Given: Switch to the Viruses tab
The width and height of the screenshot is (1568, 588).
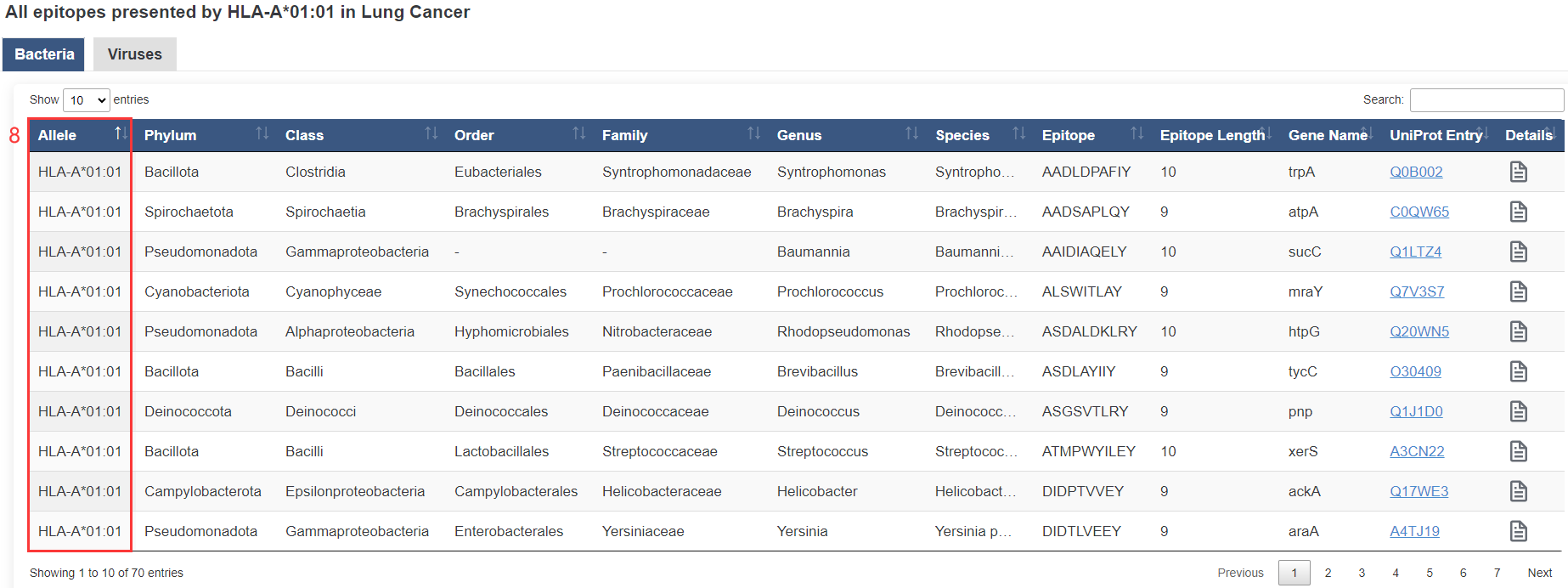Looking at the screenshot, I should pos(134,54).
